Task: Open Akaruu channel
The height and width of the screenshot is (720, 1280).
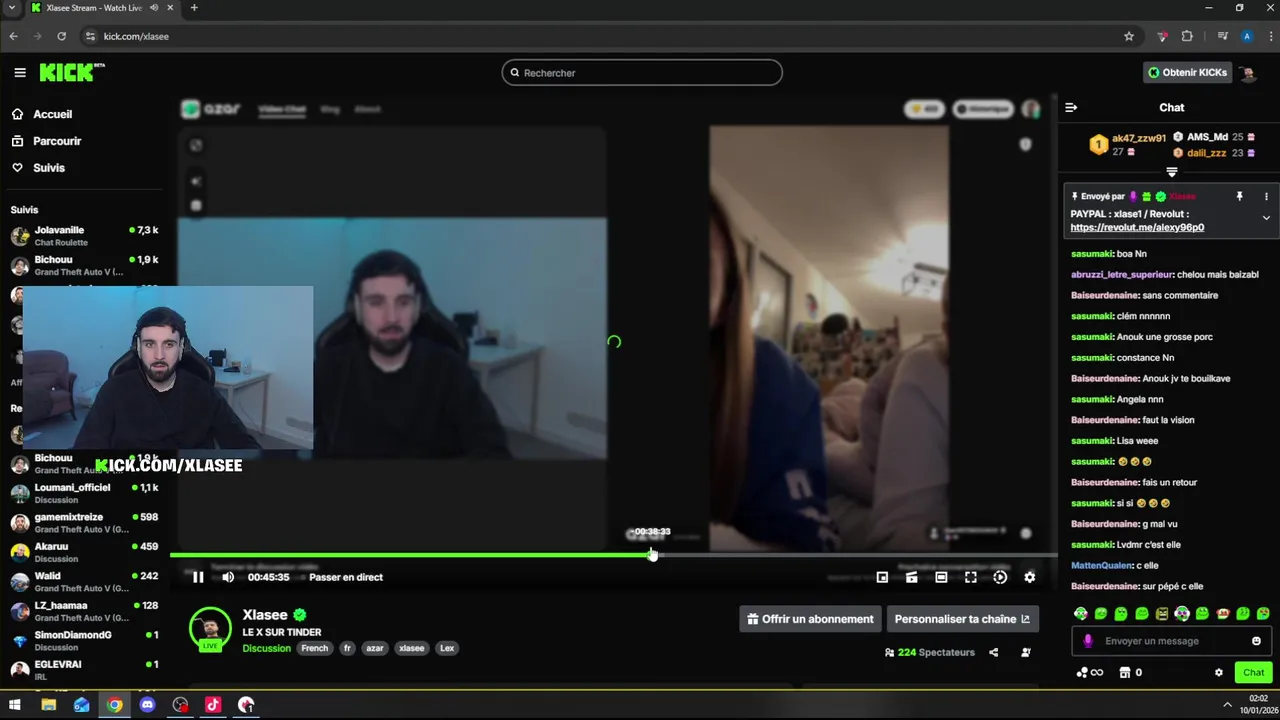Action: click(x=84, y=552)
